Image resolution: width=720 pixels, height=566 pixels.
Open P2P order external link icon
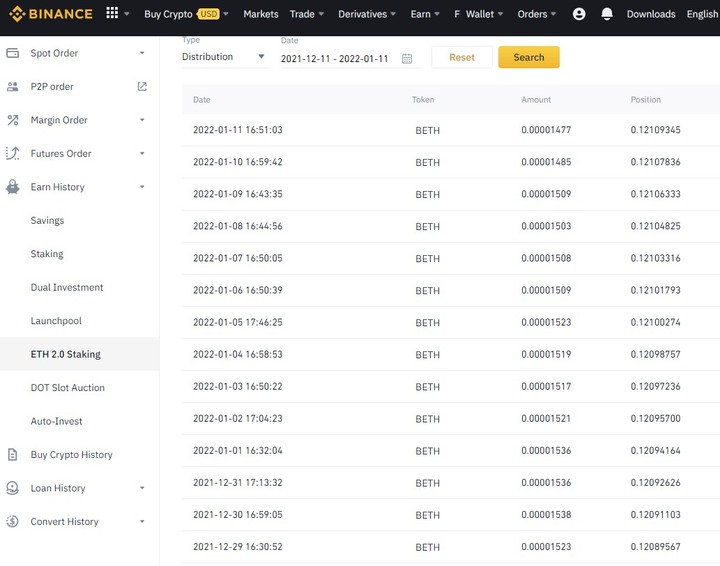tap(142, 86)
